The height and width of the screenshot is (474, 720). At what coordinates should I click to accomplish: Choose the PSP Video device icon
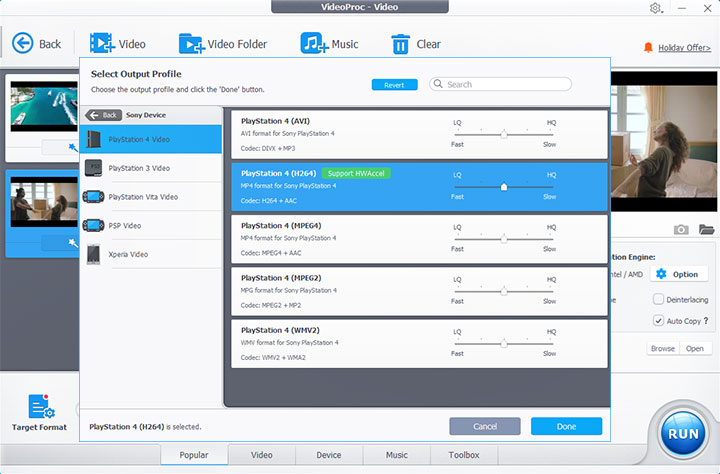[x=93, y=226]
